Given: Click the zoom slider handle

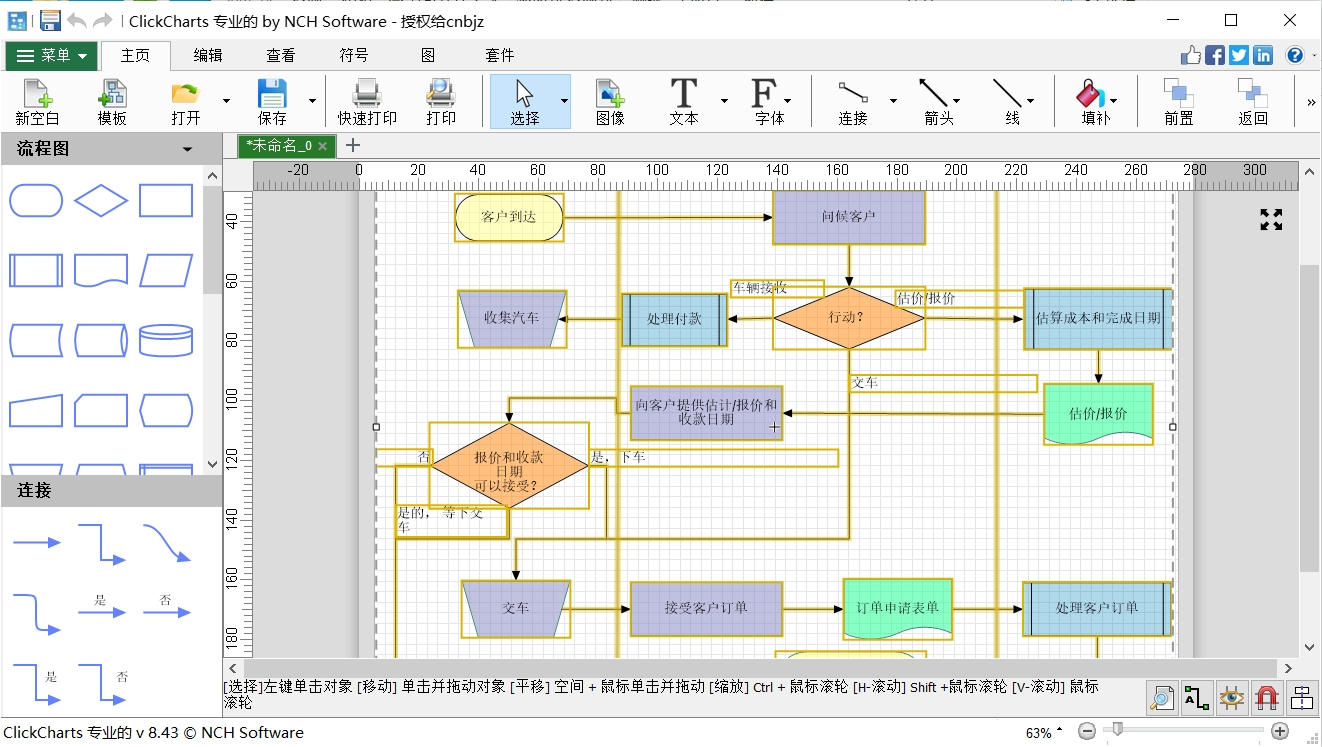Looking at the screenshot, I should 1117,731.
